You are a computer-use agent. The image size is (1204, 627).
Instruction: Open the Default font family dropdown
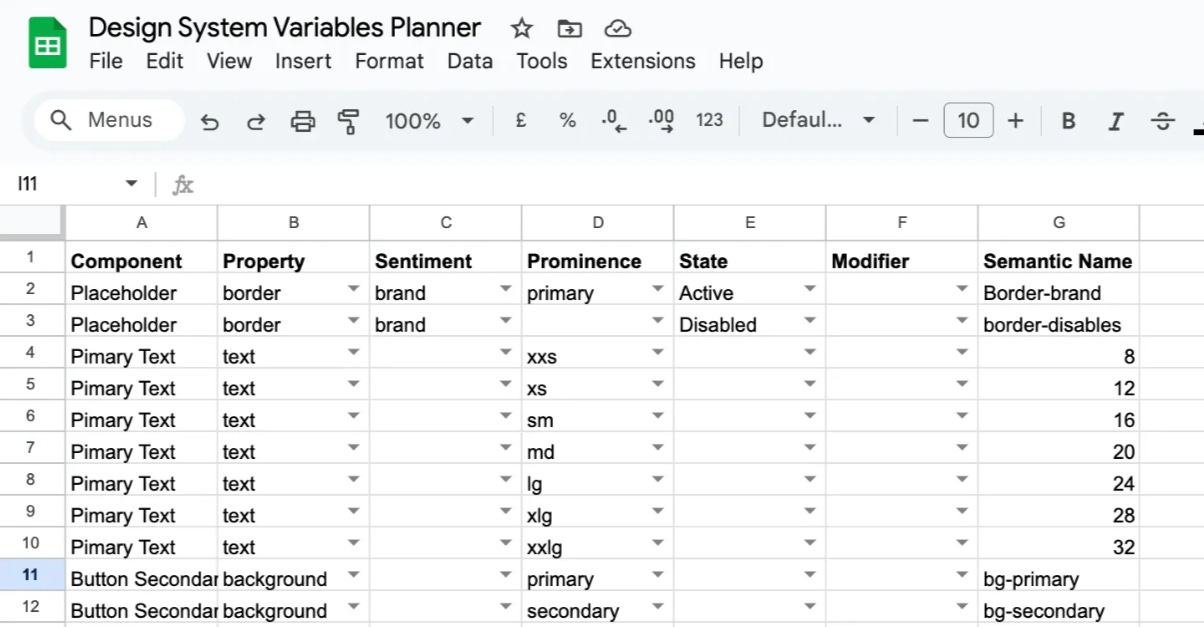pos(818,121)
